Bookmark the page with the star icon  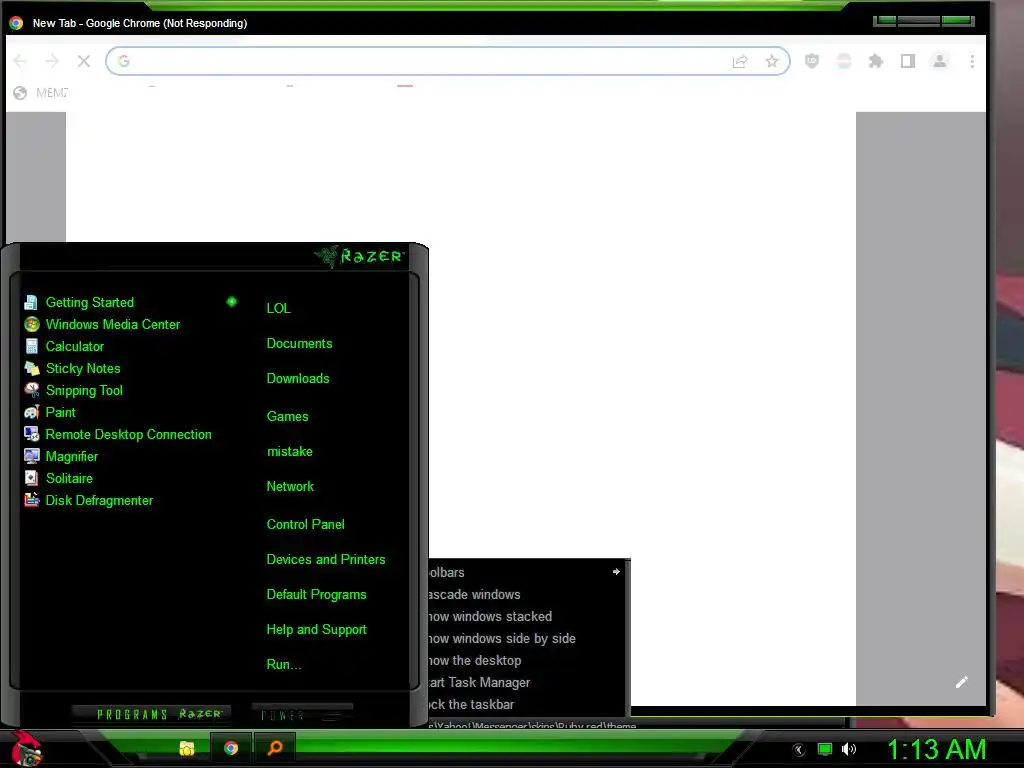coord(772,61)
